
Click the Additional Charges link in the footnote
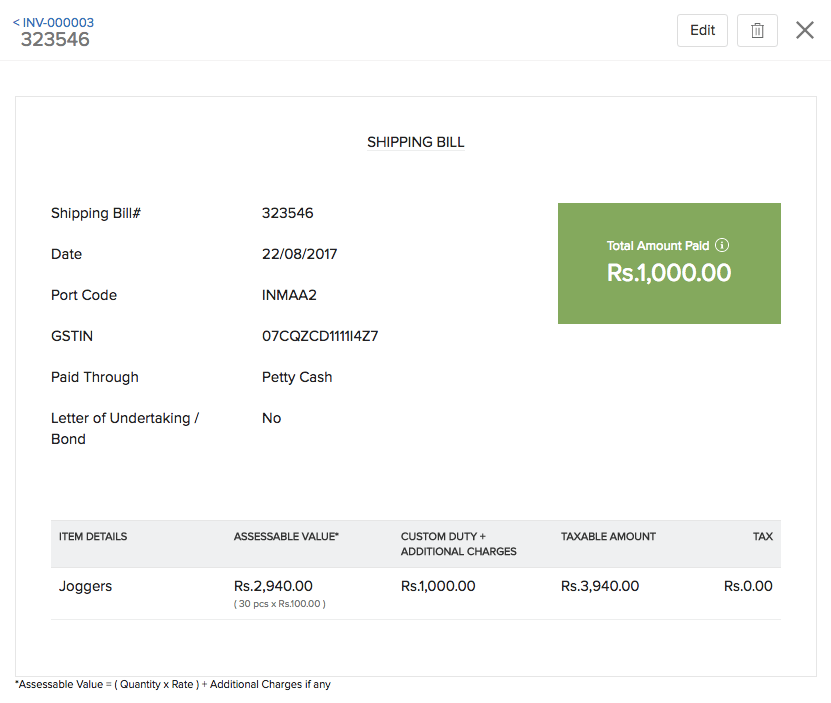point(256,684)
